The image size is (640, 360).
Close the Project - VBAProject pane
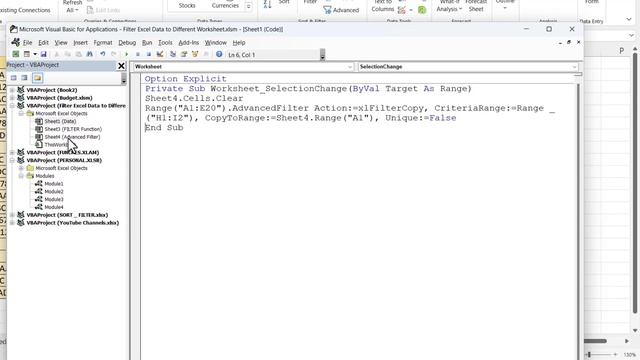click(x=121, y=66)
